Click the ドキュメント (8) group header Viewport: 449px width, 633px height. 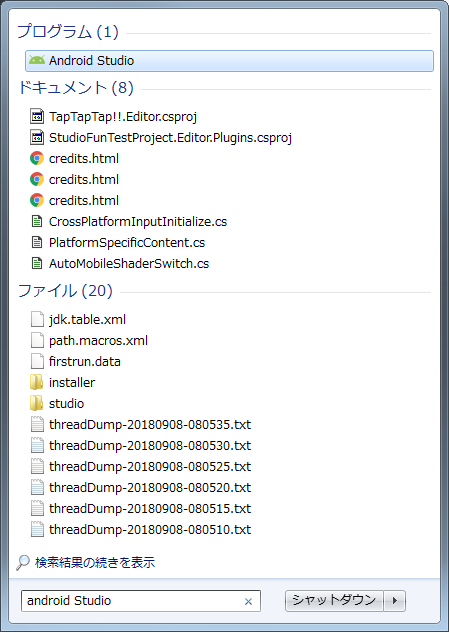pyautogui.click(x=75, y=87)
